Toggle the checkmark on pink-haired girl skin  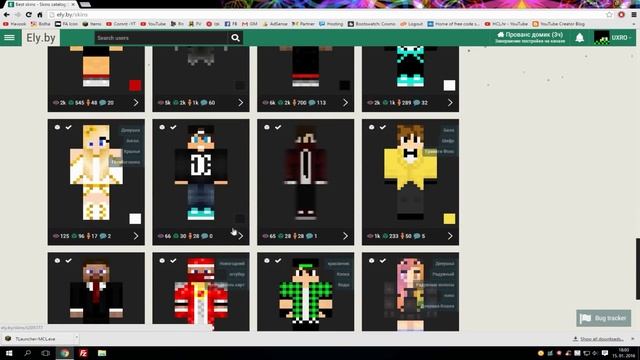click(x=383, y=260)
